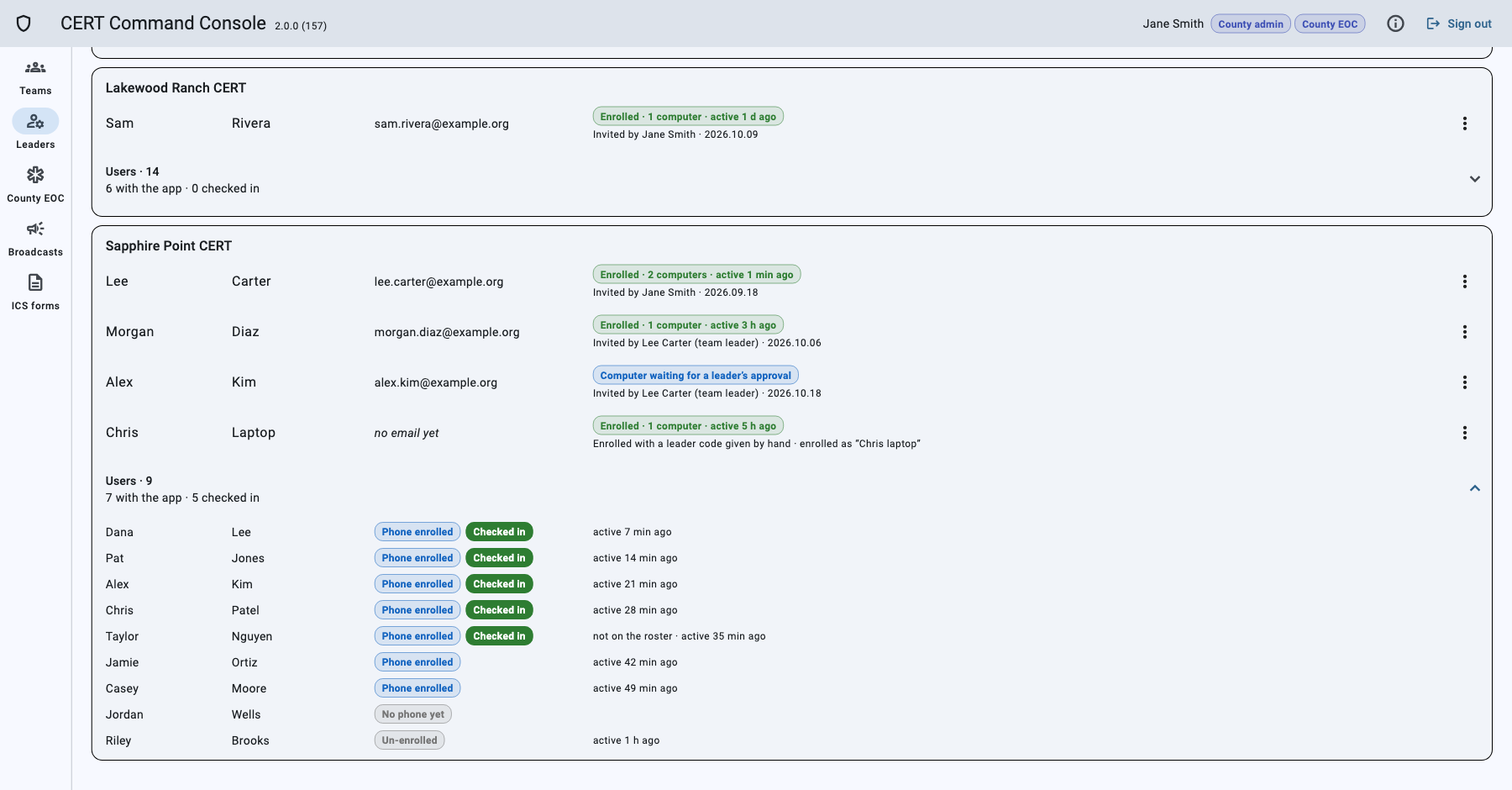Viewport: 1512px width, 790px height.
Task: Collapse Sapphire Point CERT users list
Action: [x=1475, y=488]
